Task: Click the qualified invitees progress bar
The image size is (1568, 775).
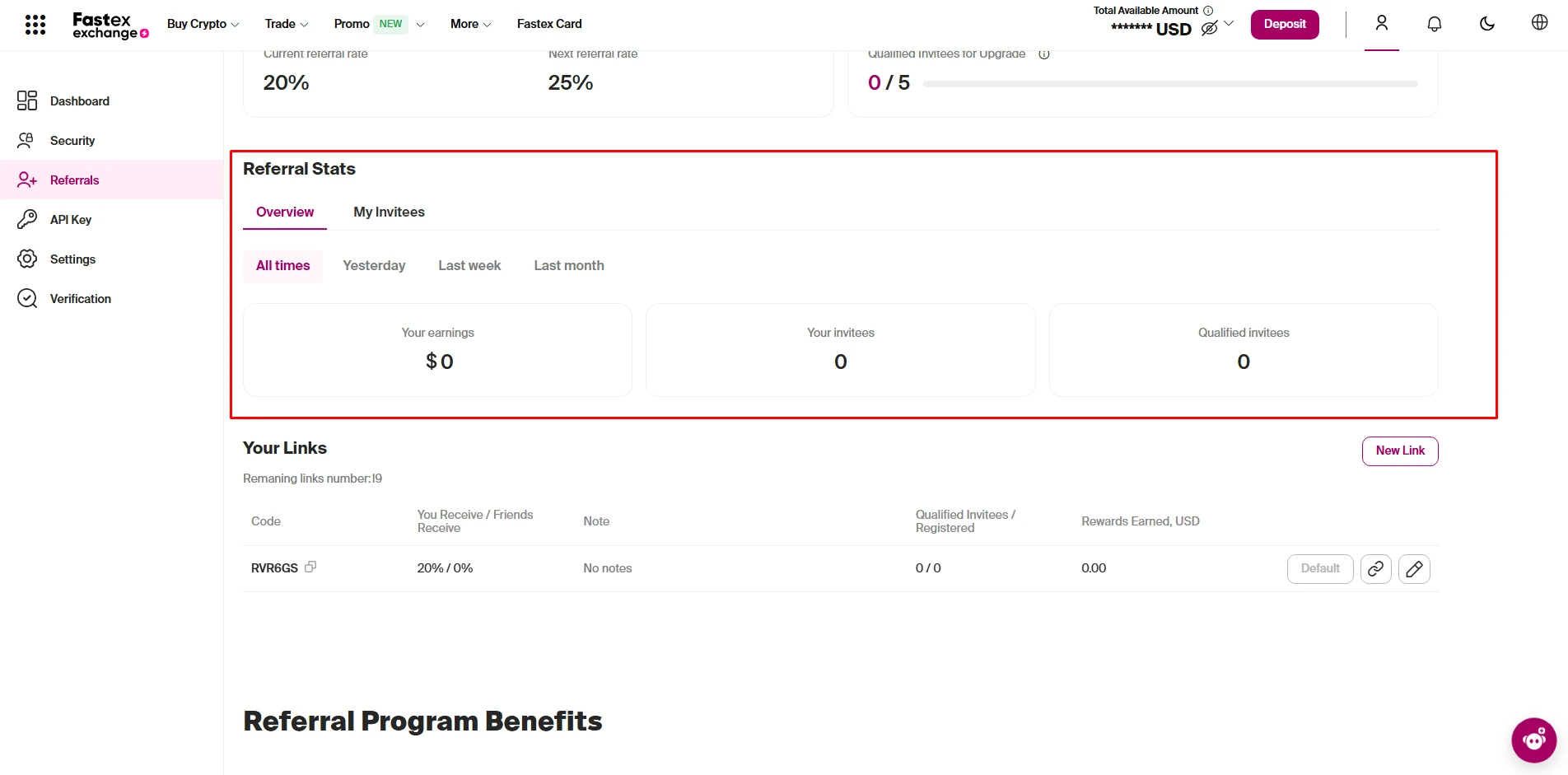Action: click(x=1169, y=84)
